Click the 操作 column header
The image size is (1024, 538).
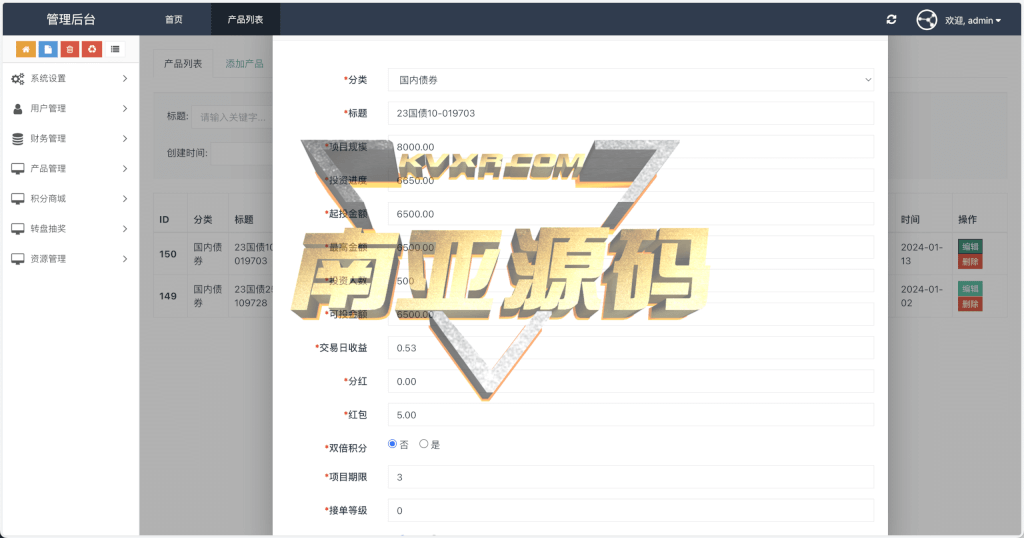point(967,219)
